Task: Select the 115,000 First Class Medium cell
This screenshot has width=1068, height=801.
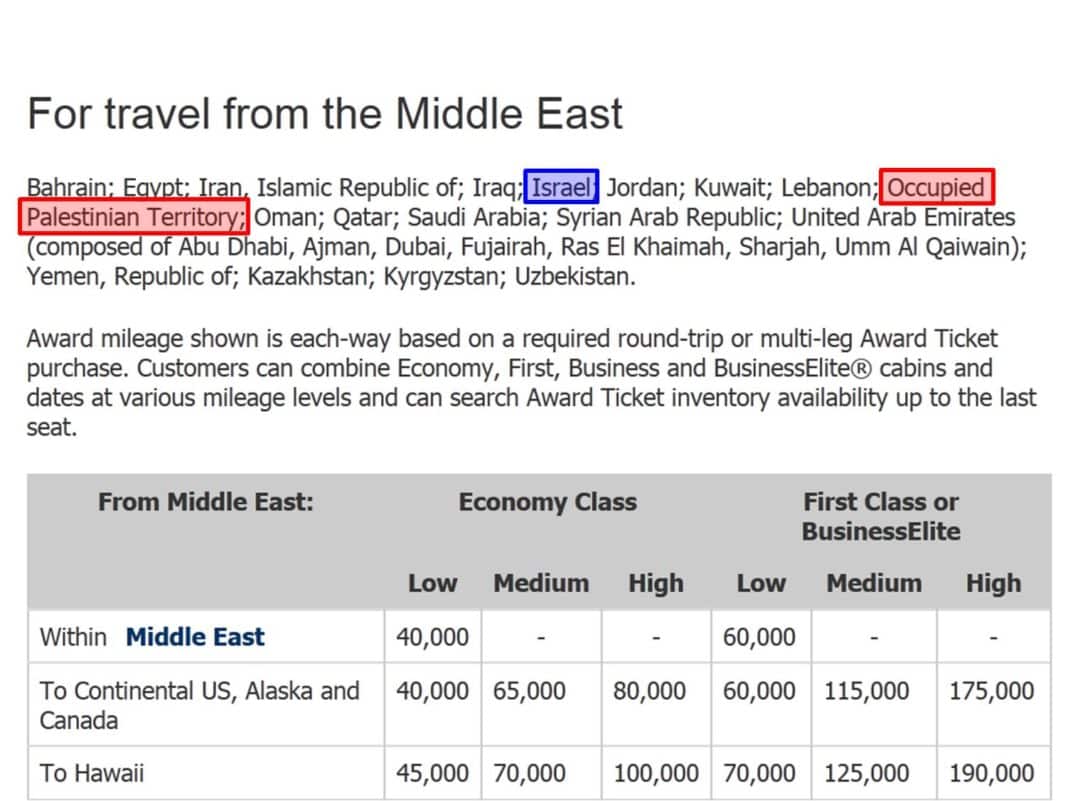Action: coord(866,691)
